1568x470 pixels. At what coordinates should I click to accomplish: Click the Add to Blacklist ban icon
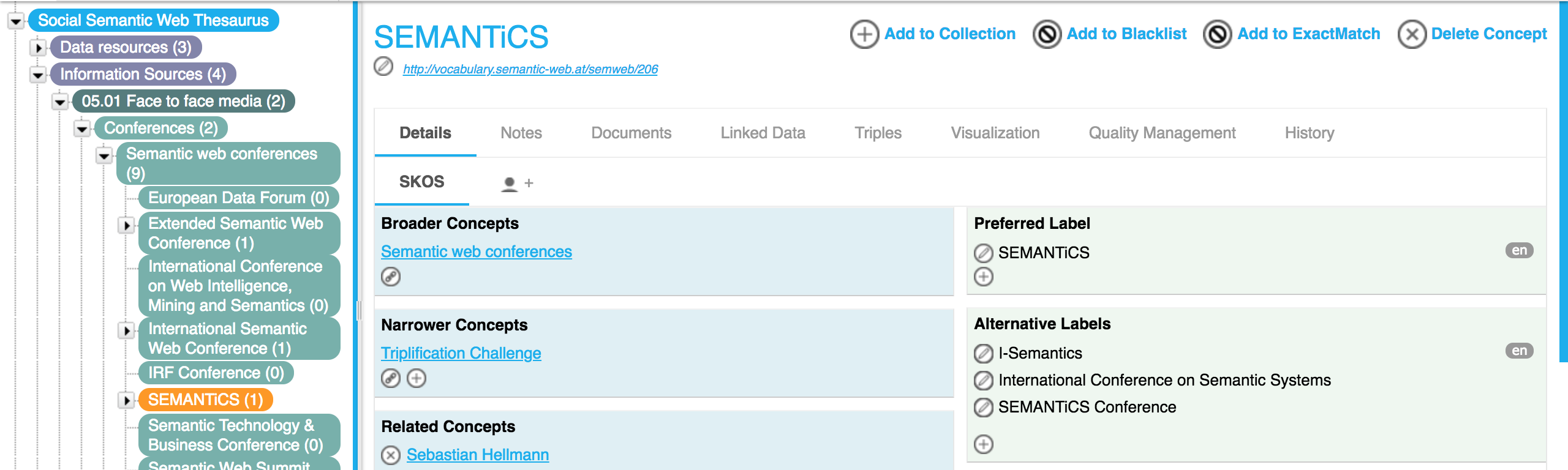point(1047,34)
